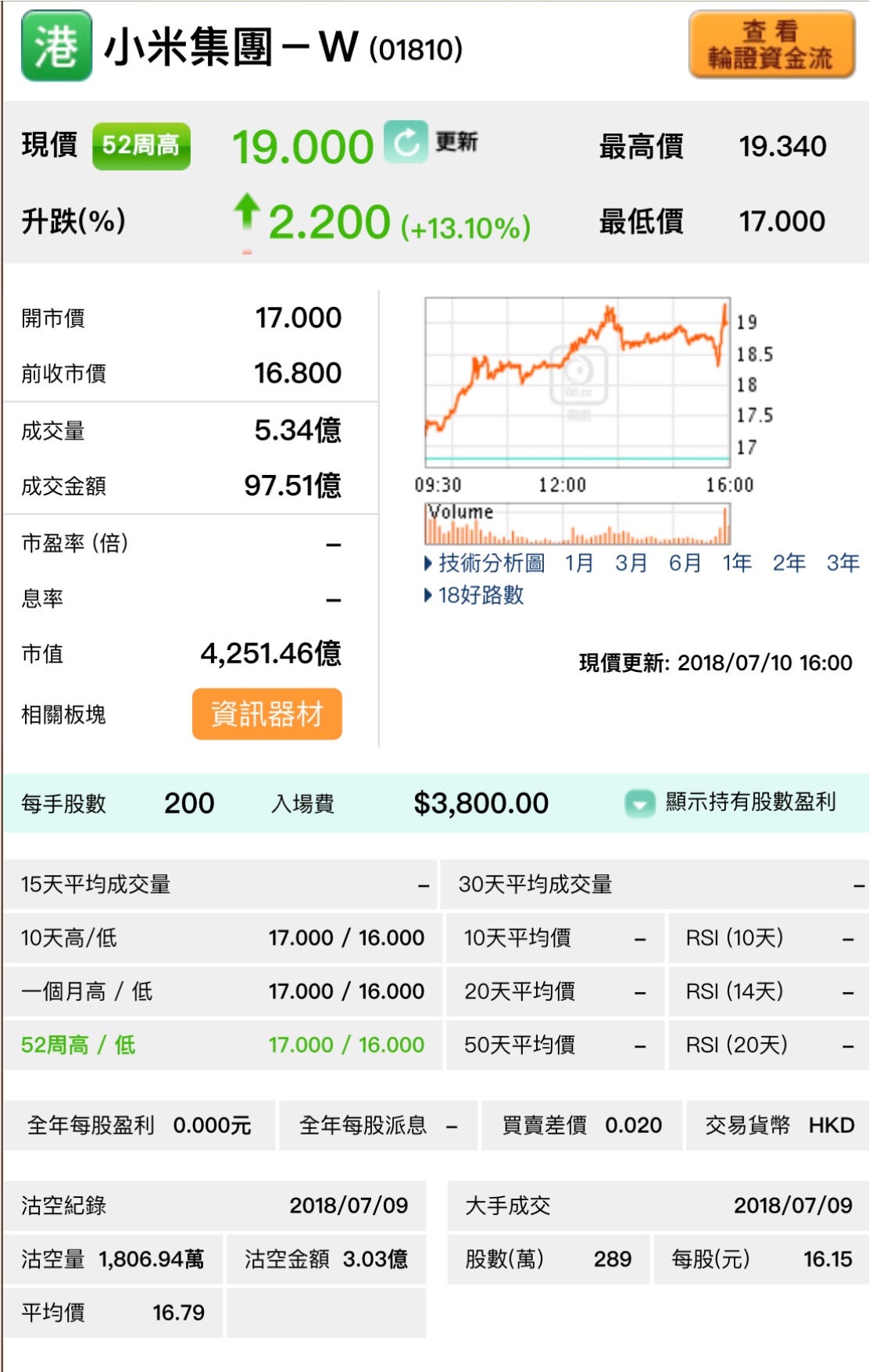Select the 3年 chart period

click(842, 563)
